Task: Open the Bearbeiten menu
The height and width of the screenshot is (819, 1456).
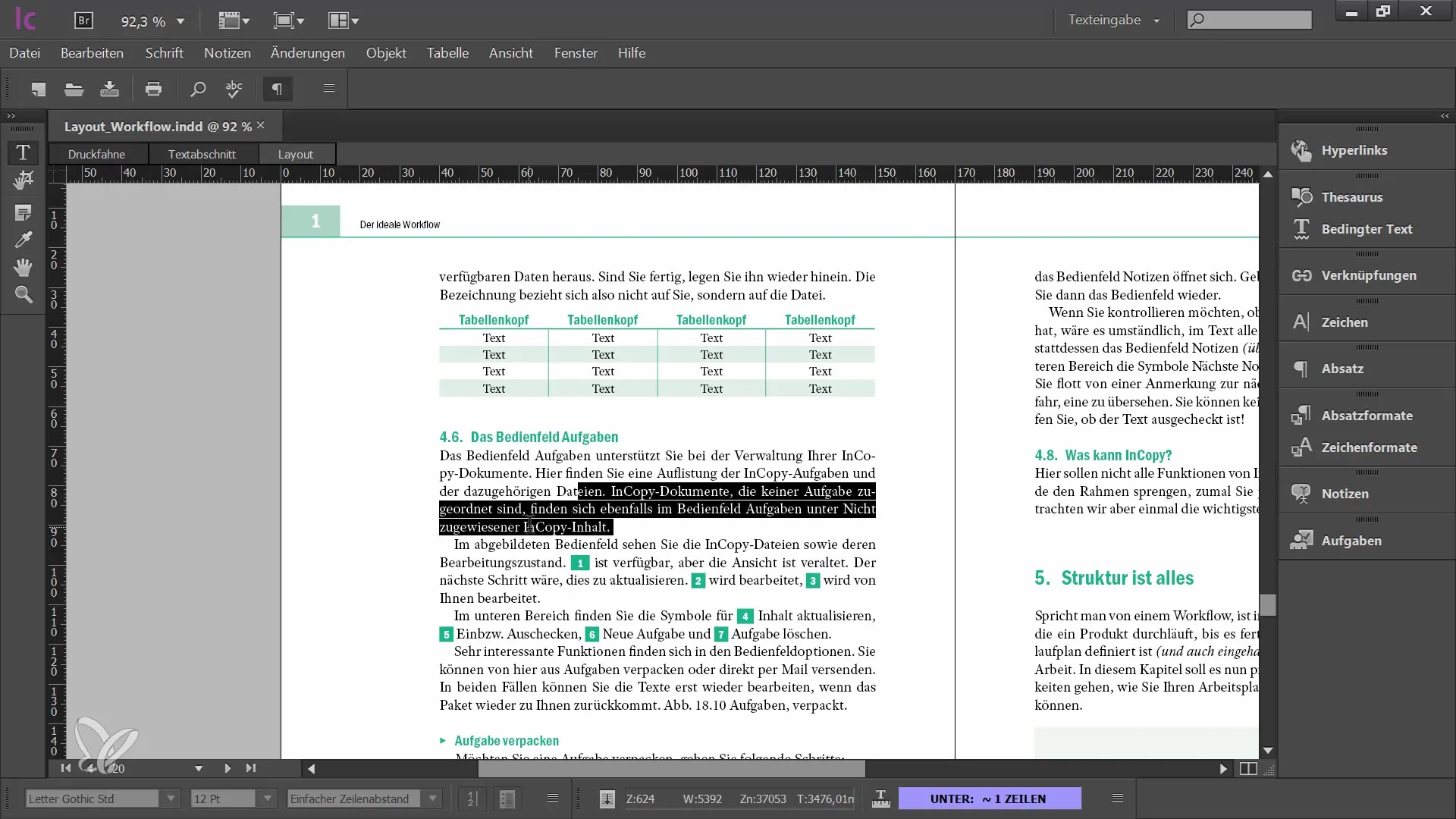Action: point(92,53)
